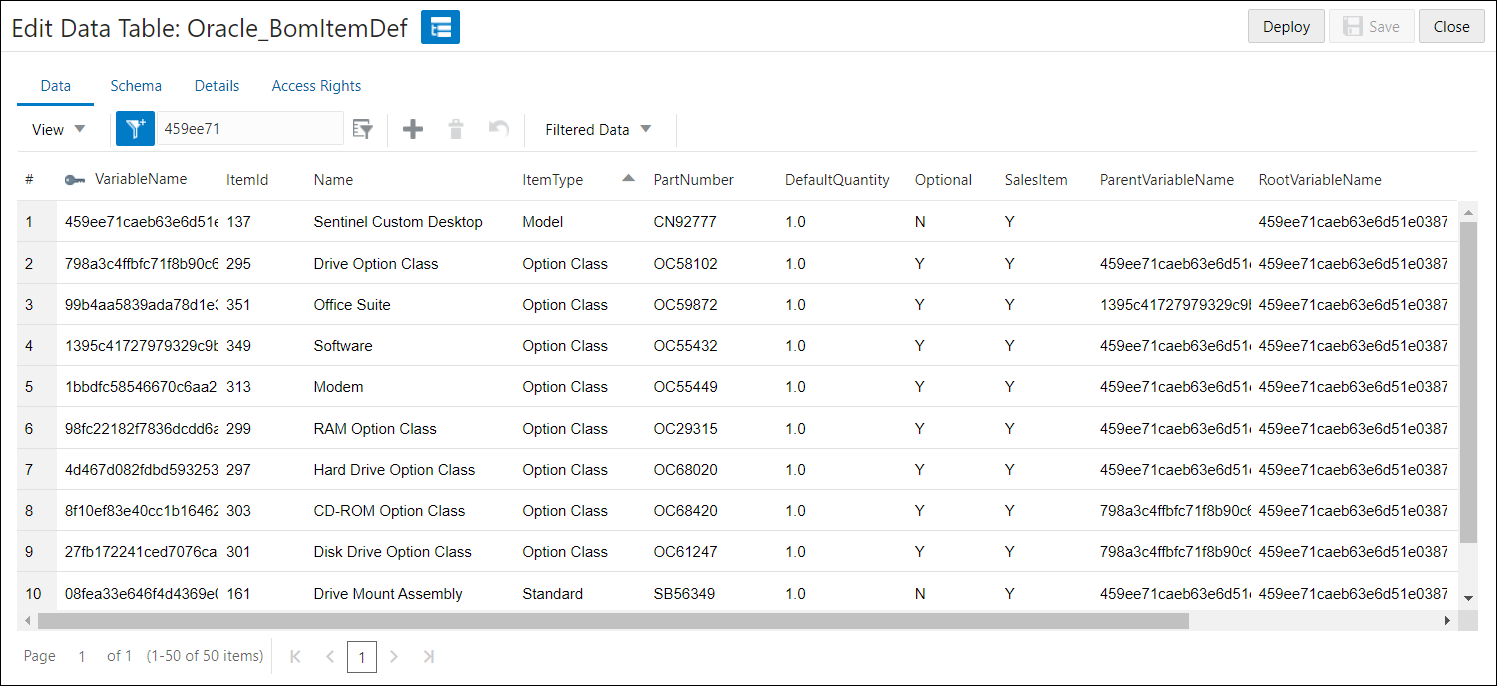Image resolution: width=1497 pixels, height=686 pixels.
Task: Open the advanced filter options icon
Action: [x=362, y=129]
